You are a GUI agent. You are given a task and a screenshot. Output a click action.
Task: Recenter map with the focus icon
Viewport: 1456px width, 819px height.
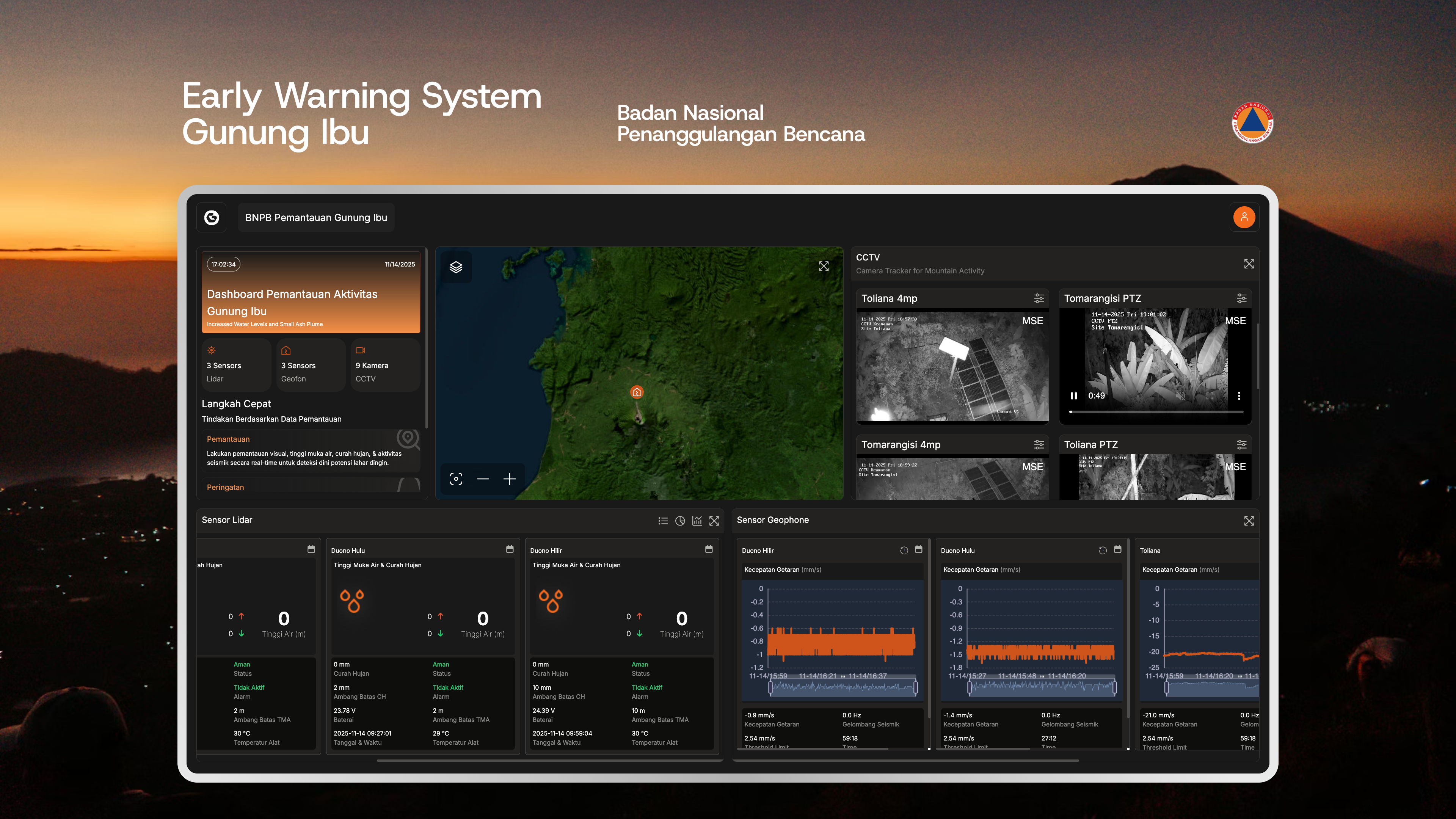pos(456,479)
